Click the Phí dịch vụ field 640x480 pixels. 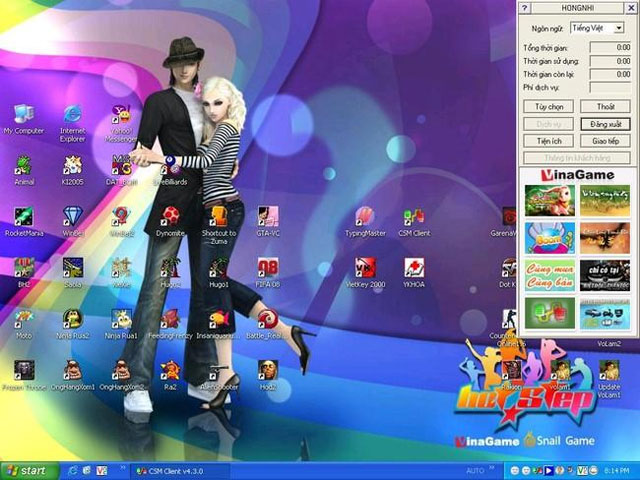click(610, 87)
